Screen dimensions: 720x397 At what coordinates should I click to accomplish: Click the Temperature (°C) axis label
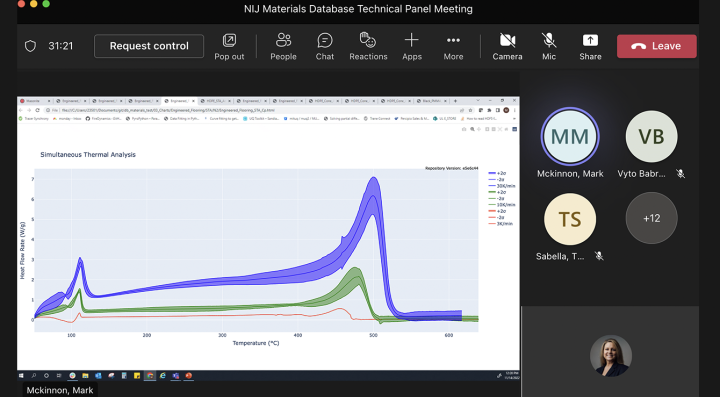256,343
